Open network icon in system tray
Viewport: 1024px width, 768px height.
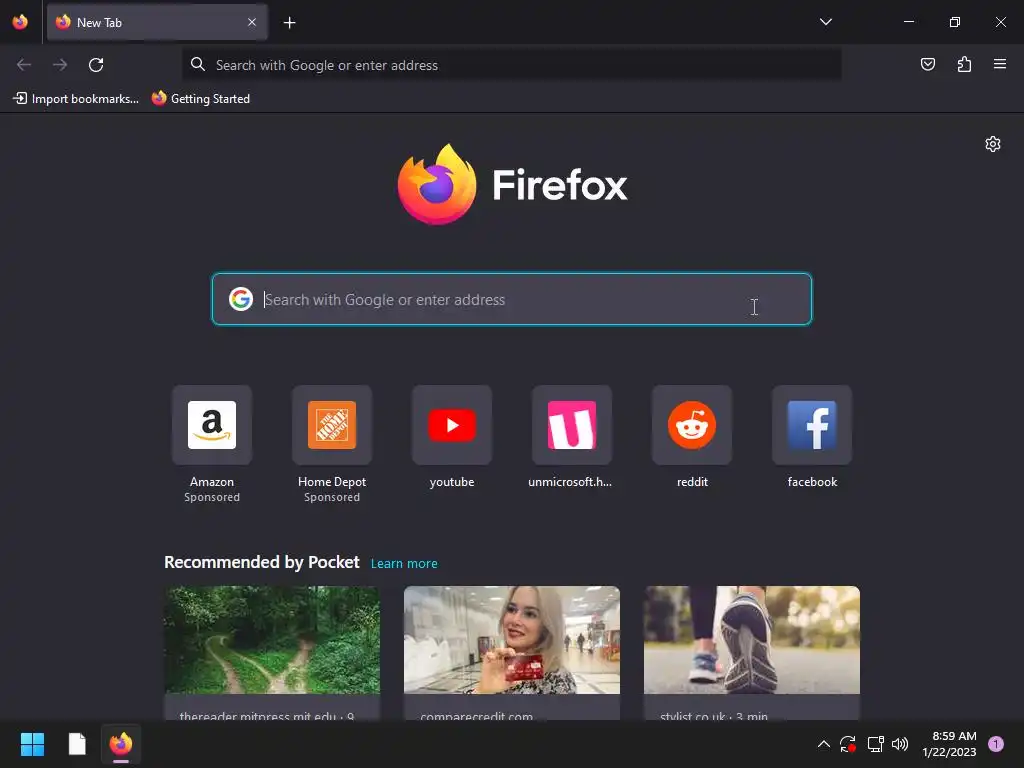pyautogui.click(x=875, y=744)
